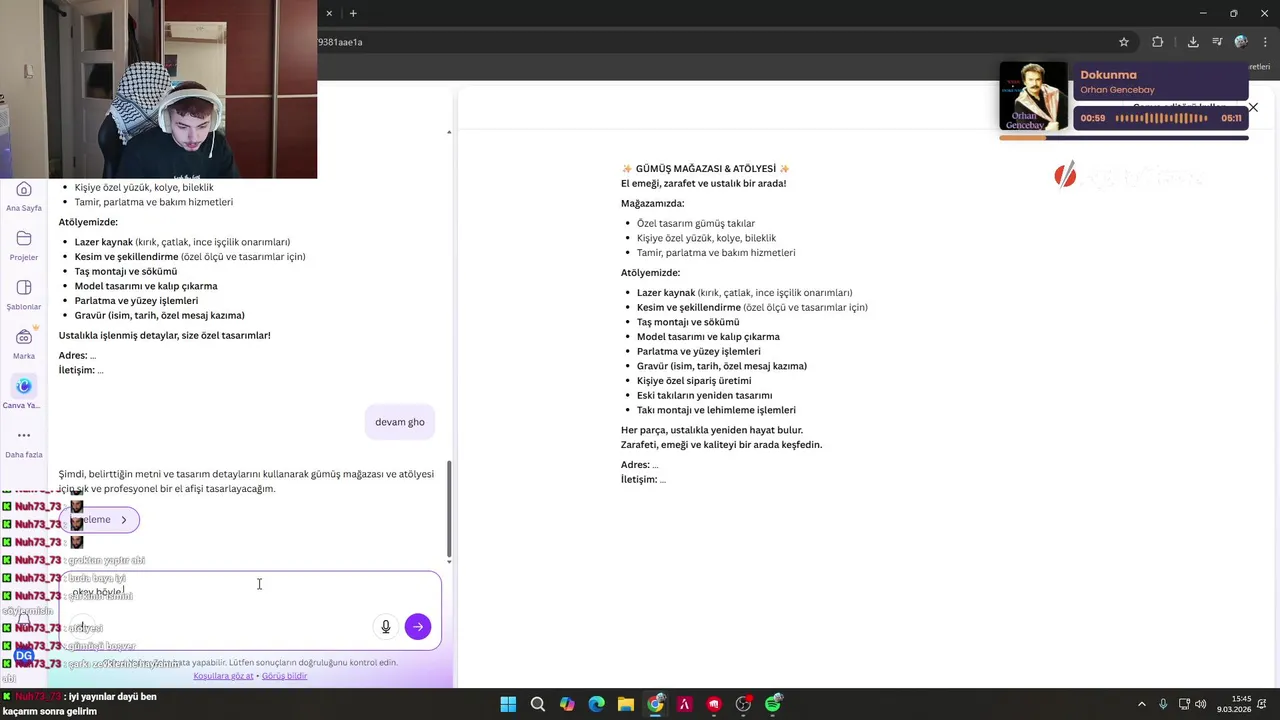Select the 'devam gho' message bubble
This screenshot has width=1280, height=720.
[x=400, y=422]
